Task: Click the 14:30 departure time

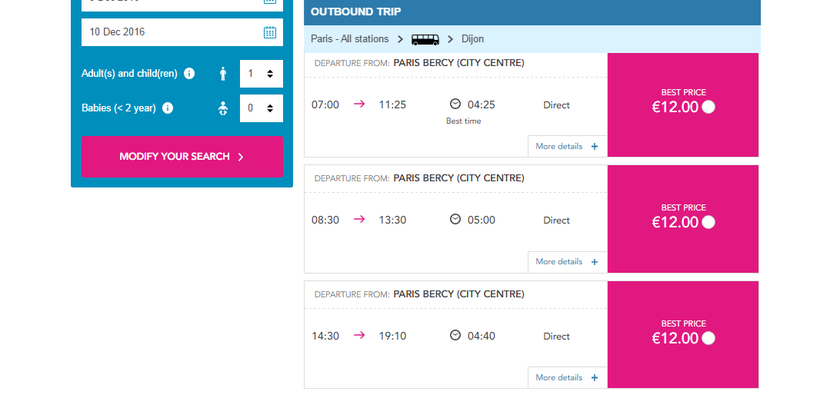Action: click(325, 336)
